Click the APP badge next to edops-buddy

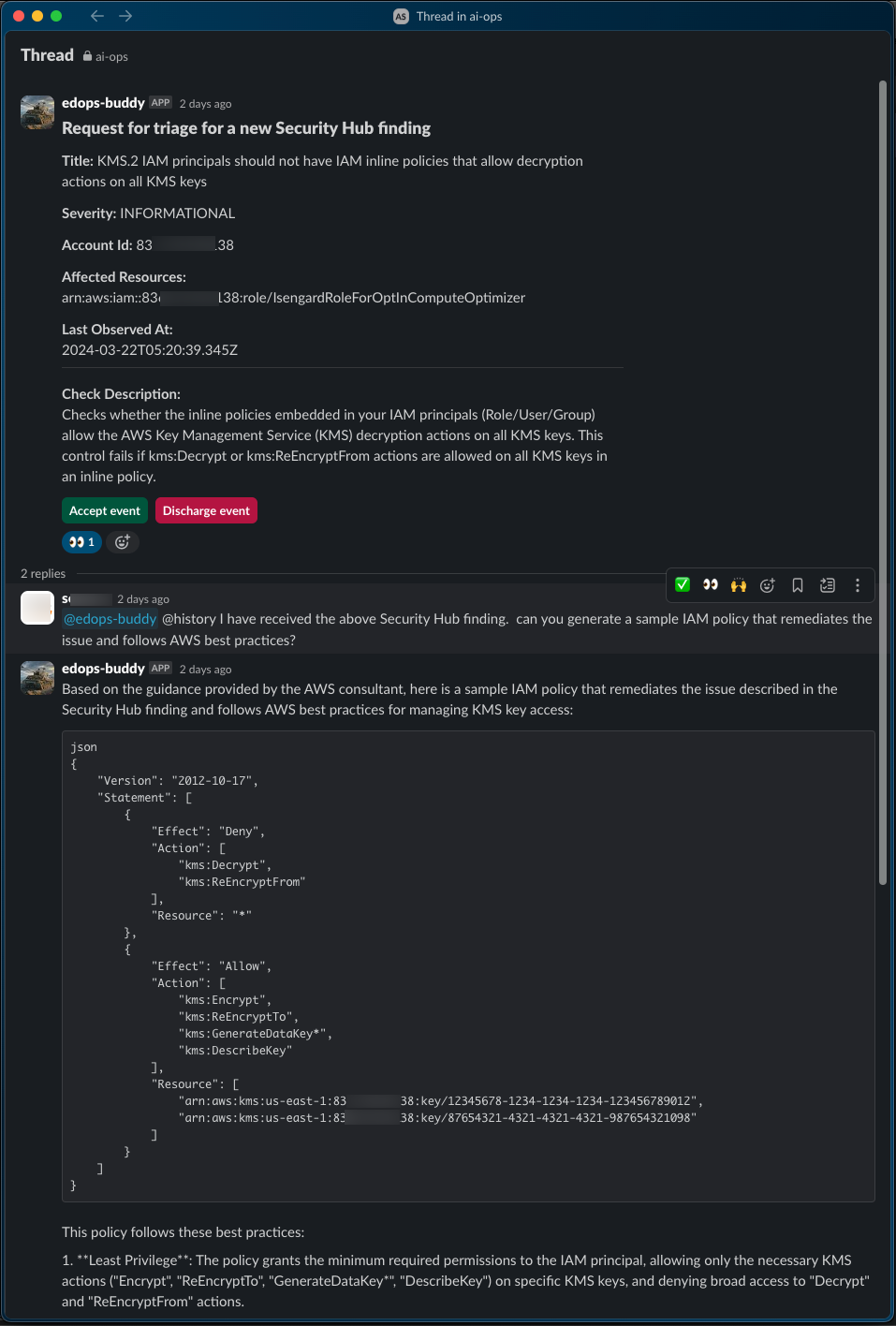[x=160, y=103]
